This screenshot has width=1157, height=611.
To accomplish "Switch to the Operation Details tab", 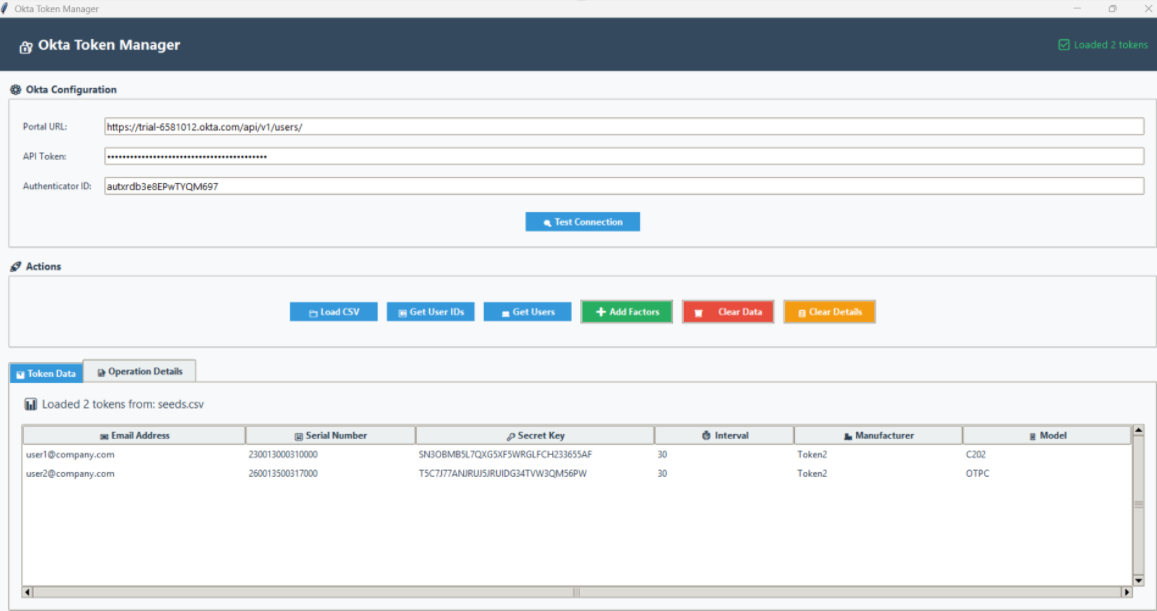I will pos(139,371).
